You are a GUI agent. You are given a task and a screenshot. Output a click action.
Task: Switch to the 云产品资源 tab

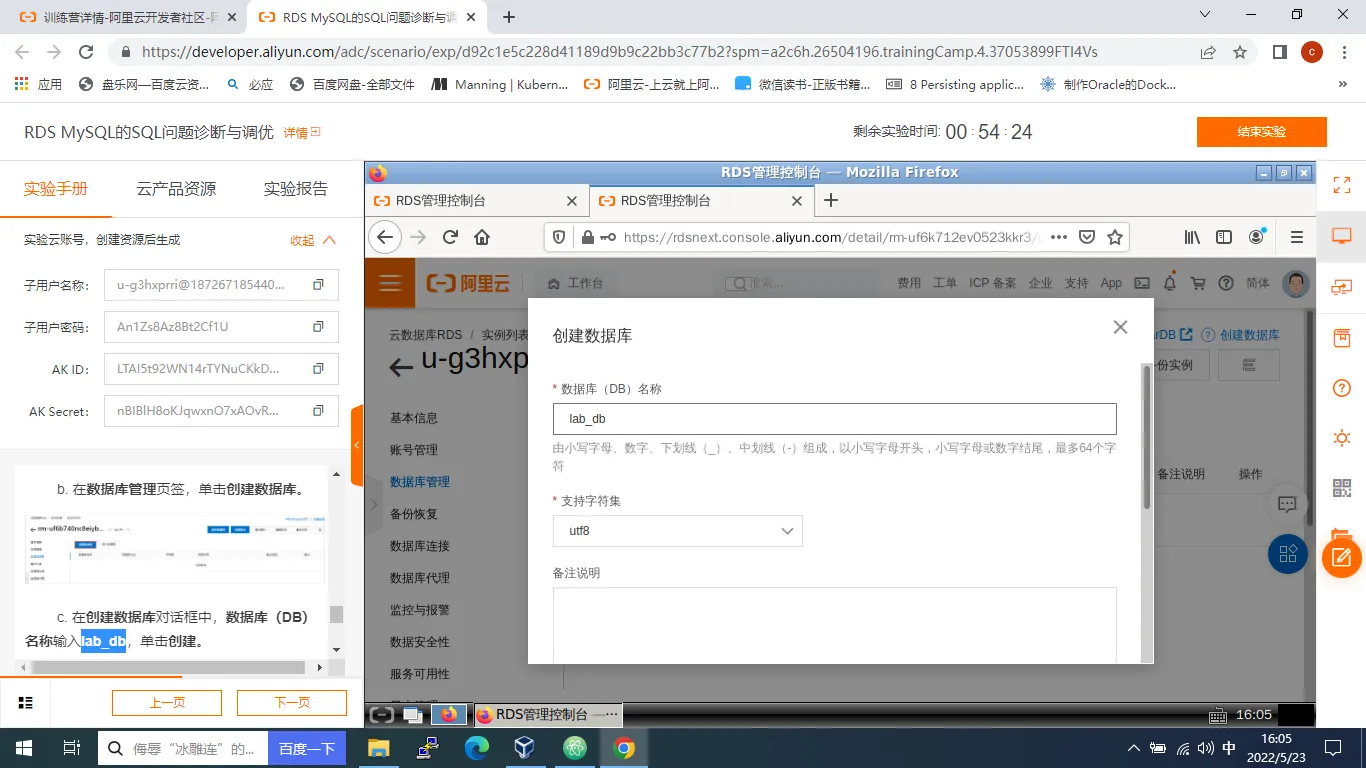point(176,188)
